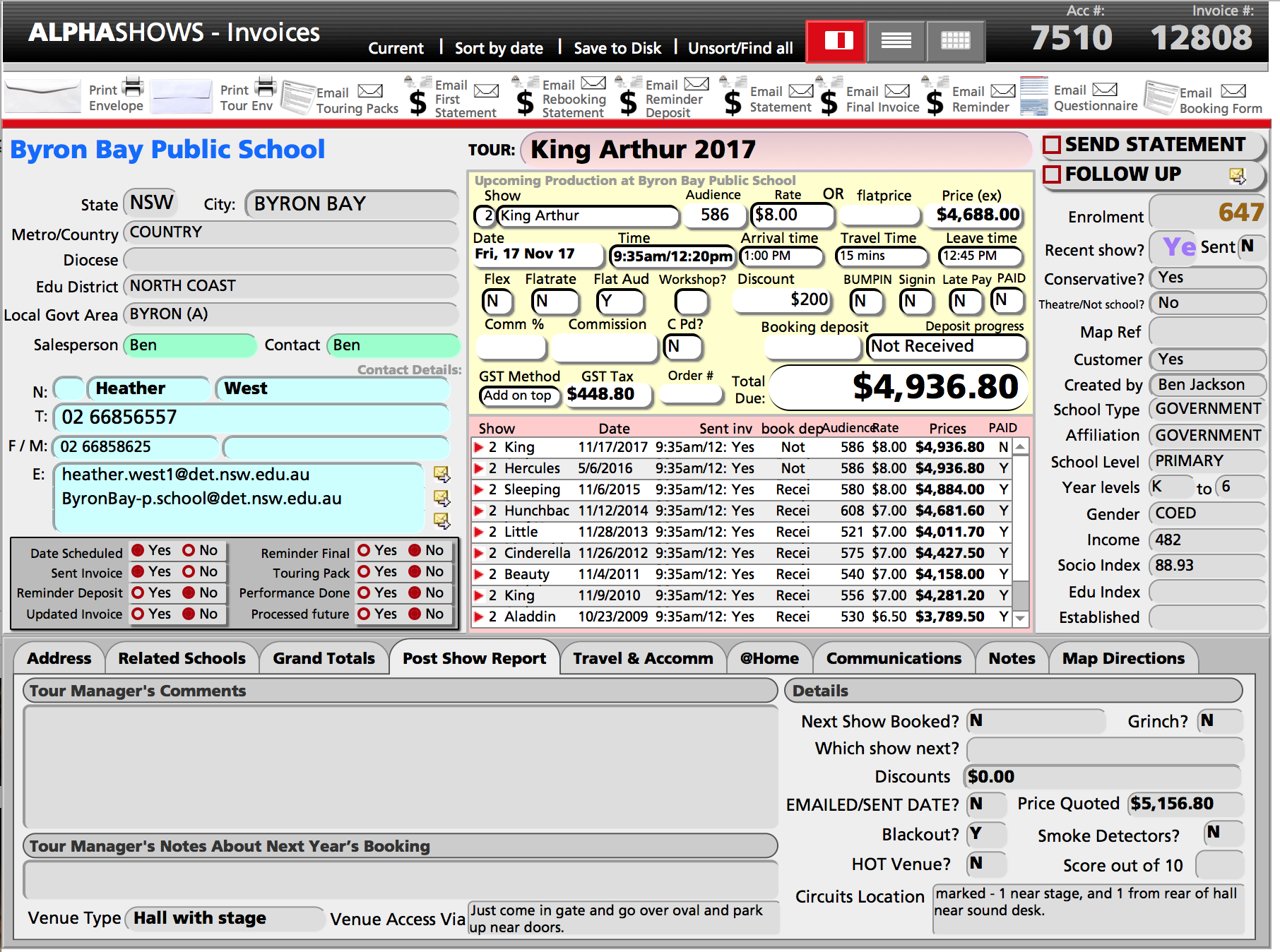Image resolution: width=1280 pixels, height=952 pixels.
Task: Switch to red form view button
Action: tap(838, 41)
